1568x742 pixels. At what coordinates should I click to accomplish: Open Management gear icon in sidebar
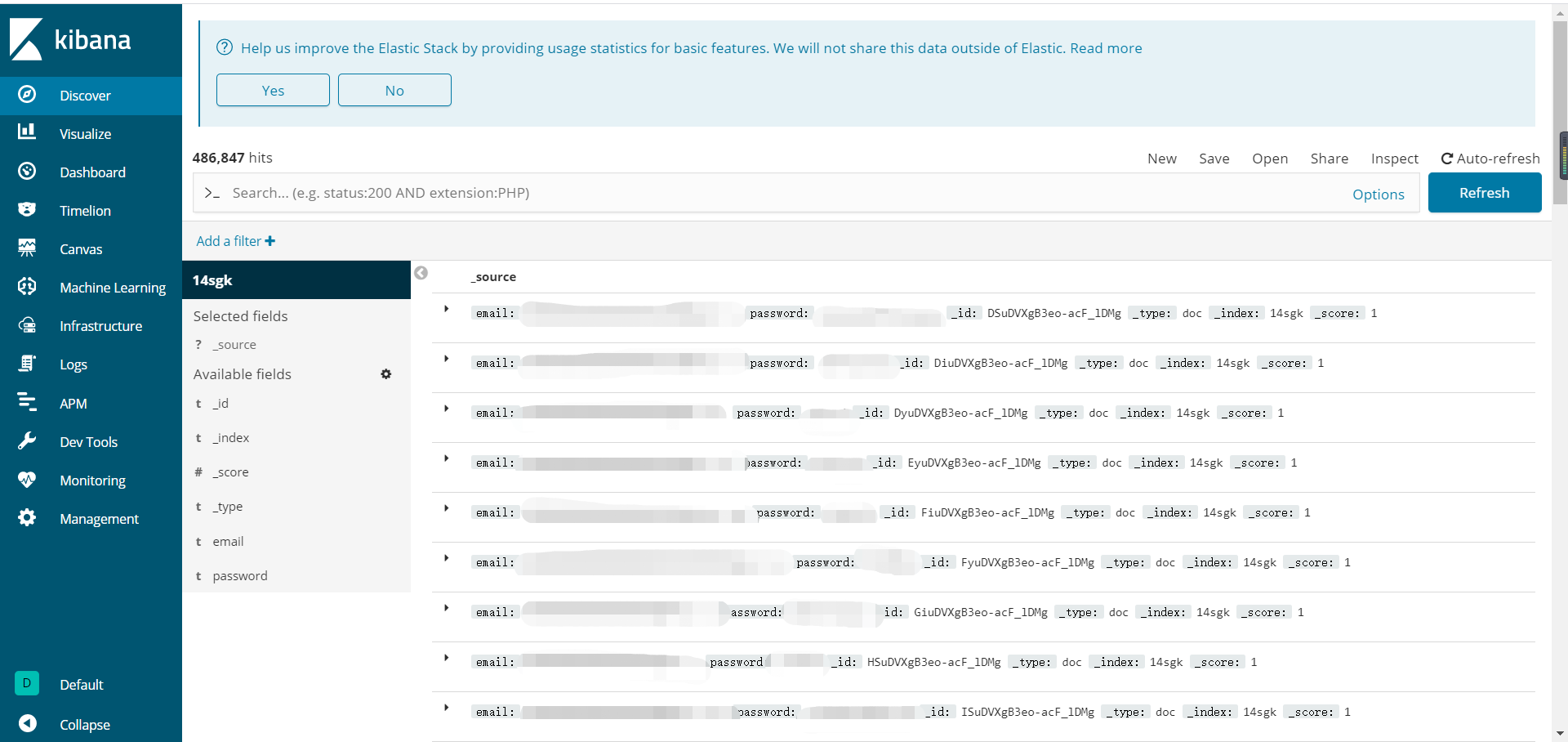point(27,518)
